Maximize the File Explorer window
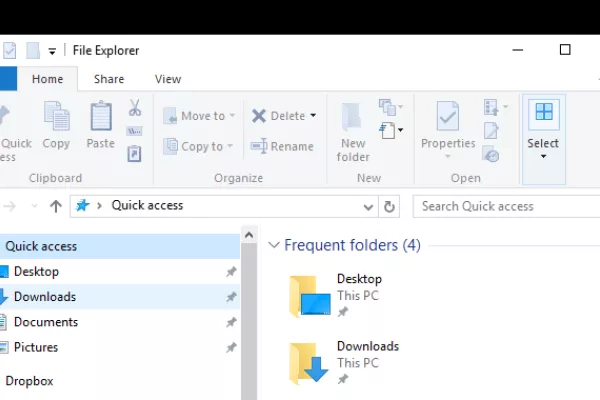The image size is (600, 400). pos(565,50)
